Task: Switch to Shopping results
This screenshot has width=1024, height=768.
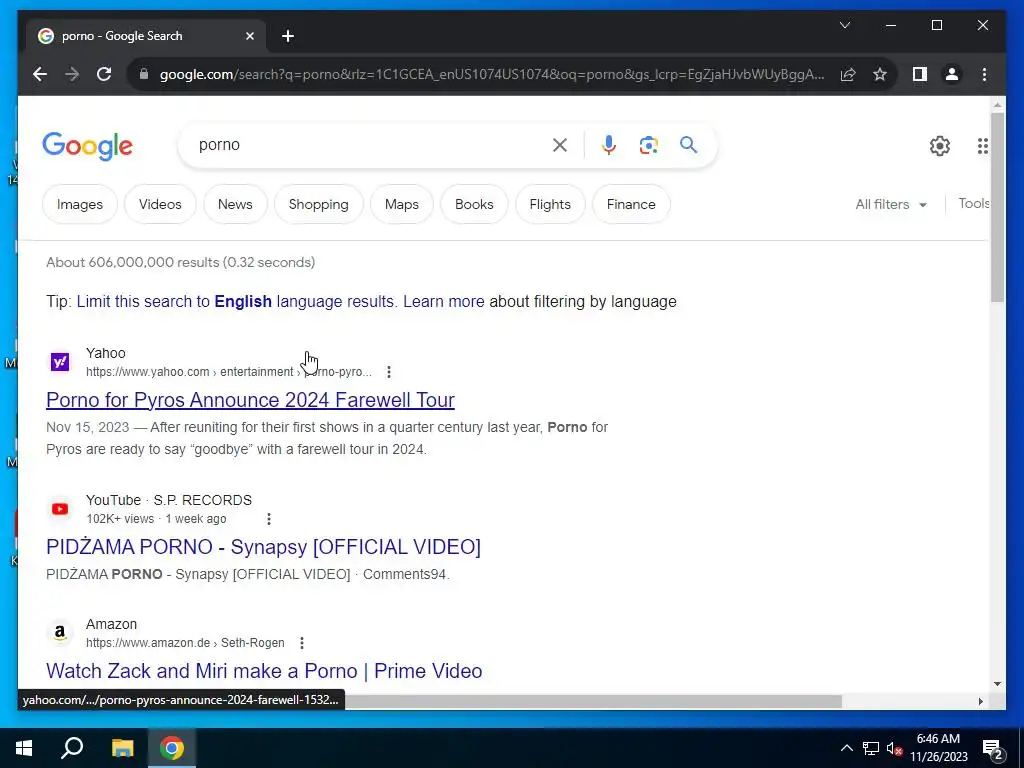Action: (x=319, y=204)
